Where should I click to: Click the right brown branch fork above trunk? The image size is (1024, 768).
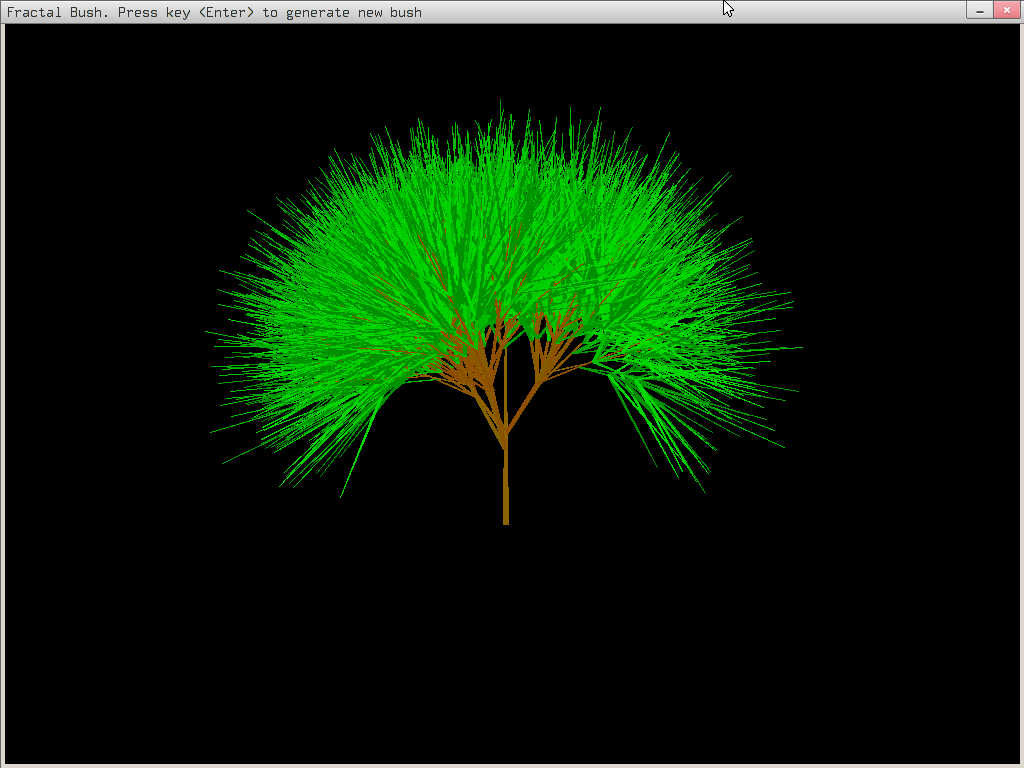tap(540, 380)
